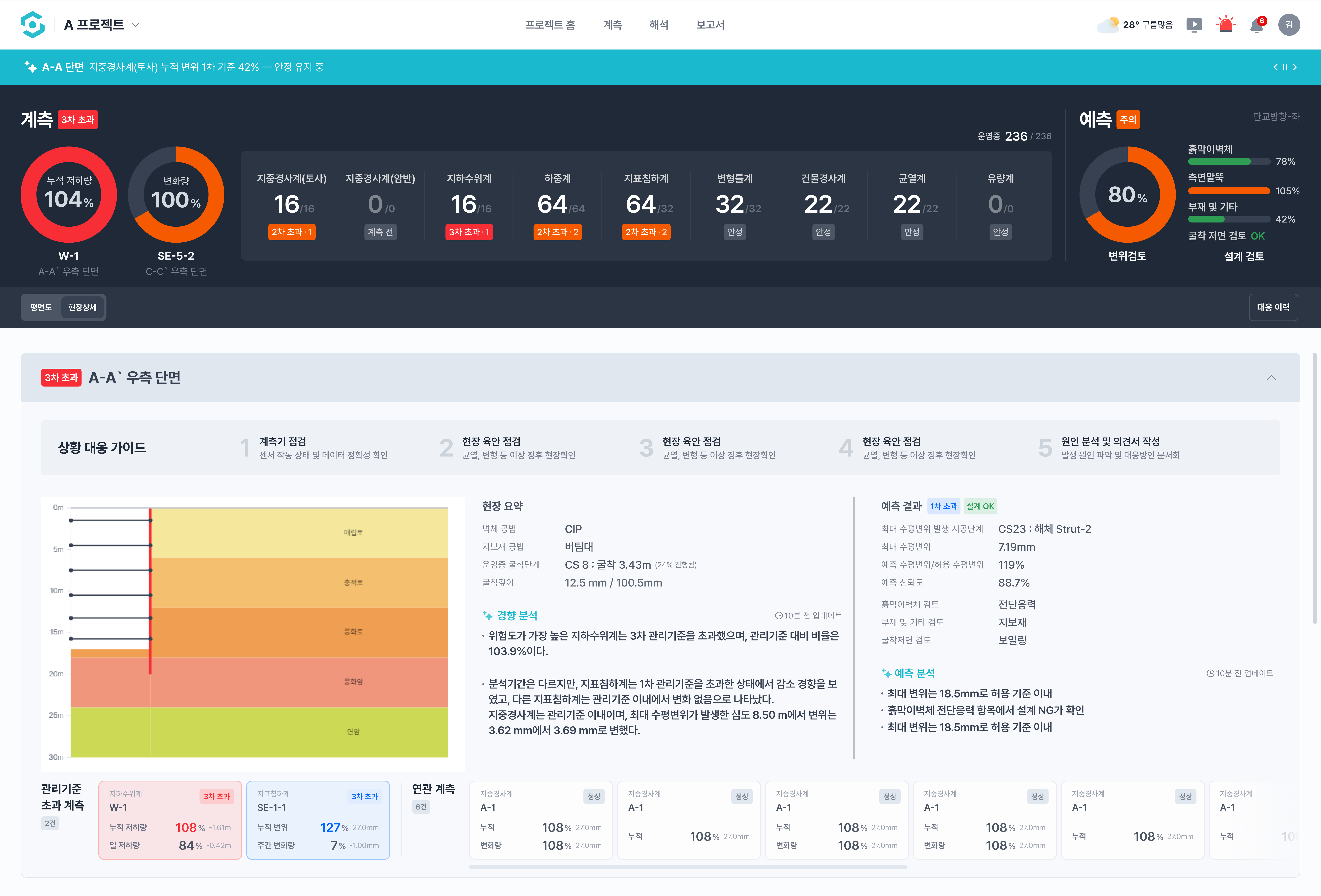
Task: Open the 지하수위계 W-1 exceeded card
Action: (170, 820)
